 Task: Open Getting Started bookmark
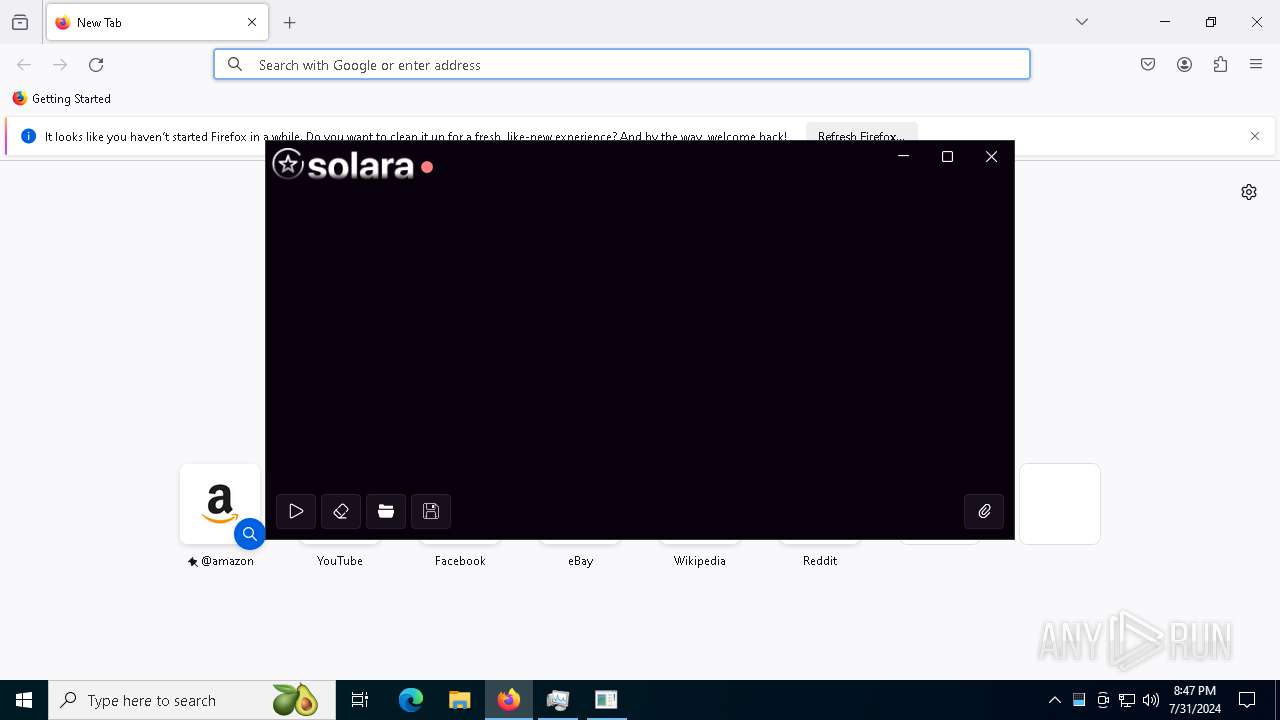[x=62, y=99]
